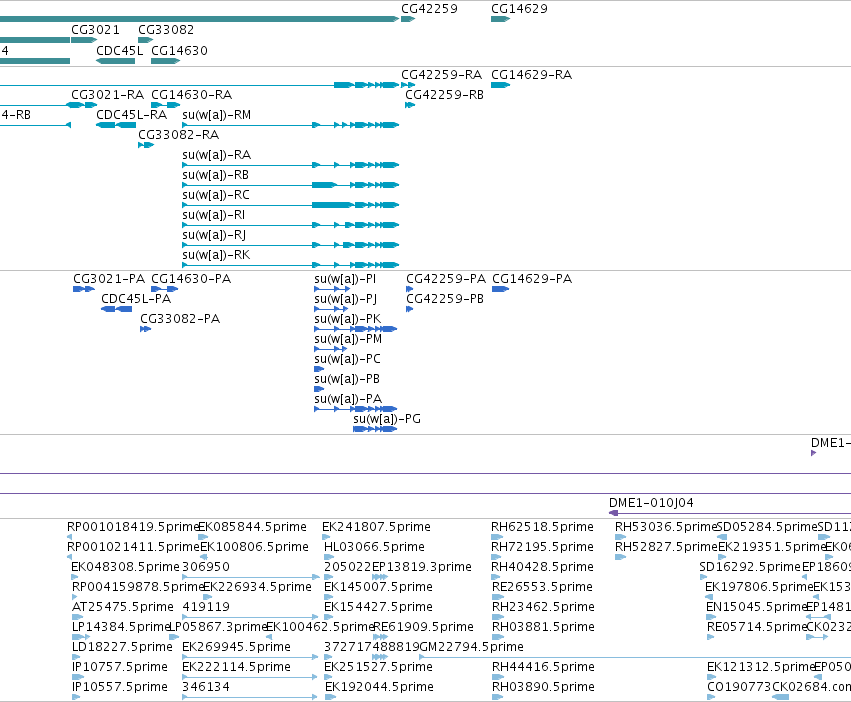Click the su(w[a])-PI protein label
851x702 pixels.
[345, 279]
